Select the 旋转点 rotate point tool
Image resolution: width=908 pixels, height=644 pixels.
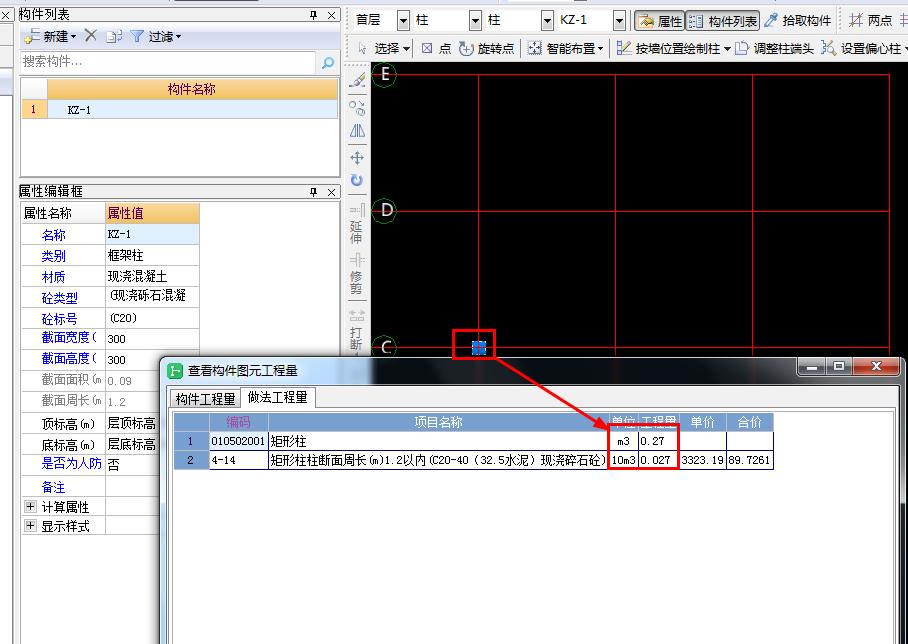click(x=486, y=49)
